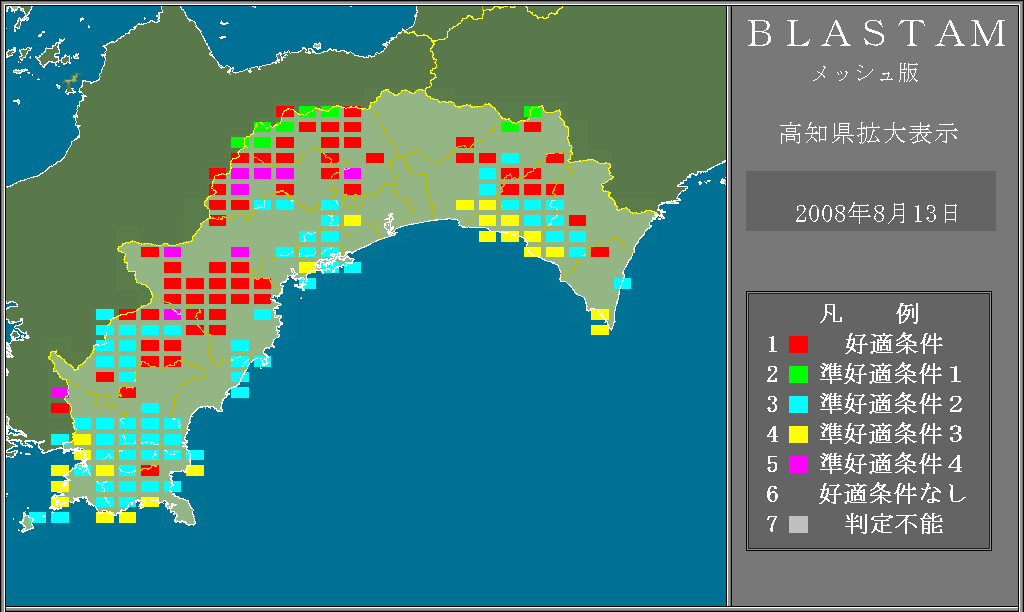Screen dimensions: 1024x612
Task: Click the red 好適条件 legend swatch
Action: [798, 344]
